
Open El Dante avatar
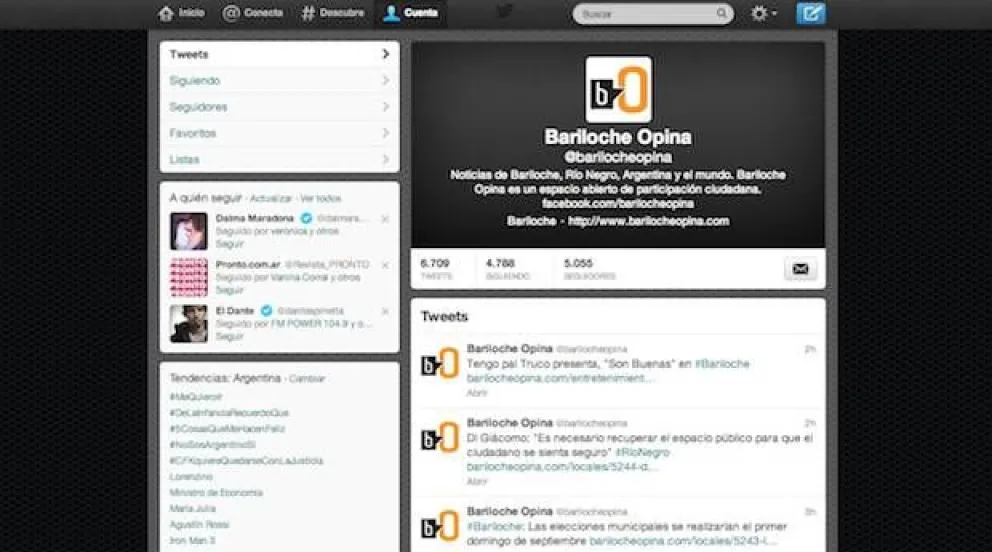[x=189, y=324]
